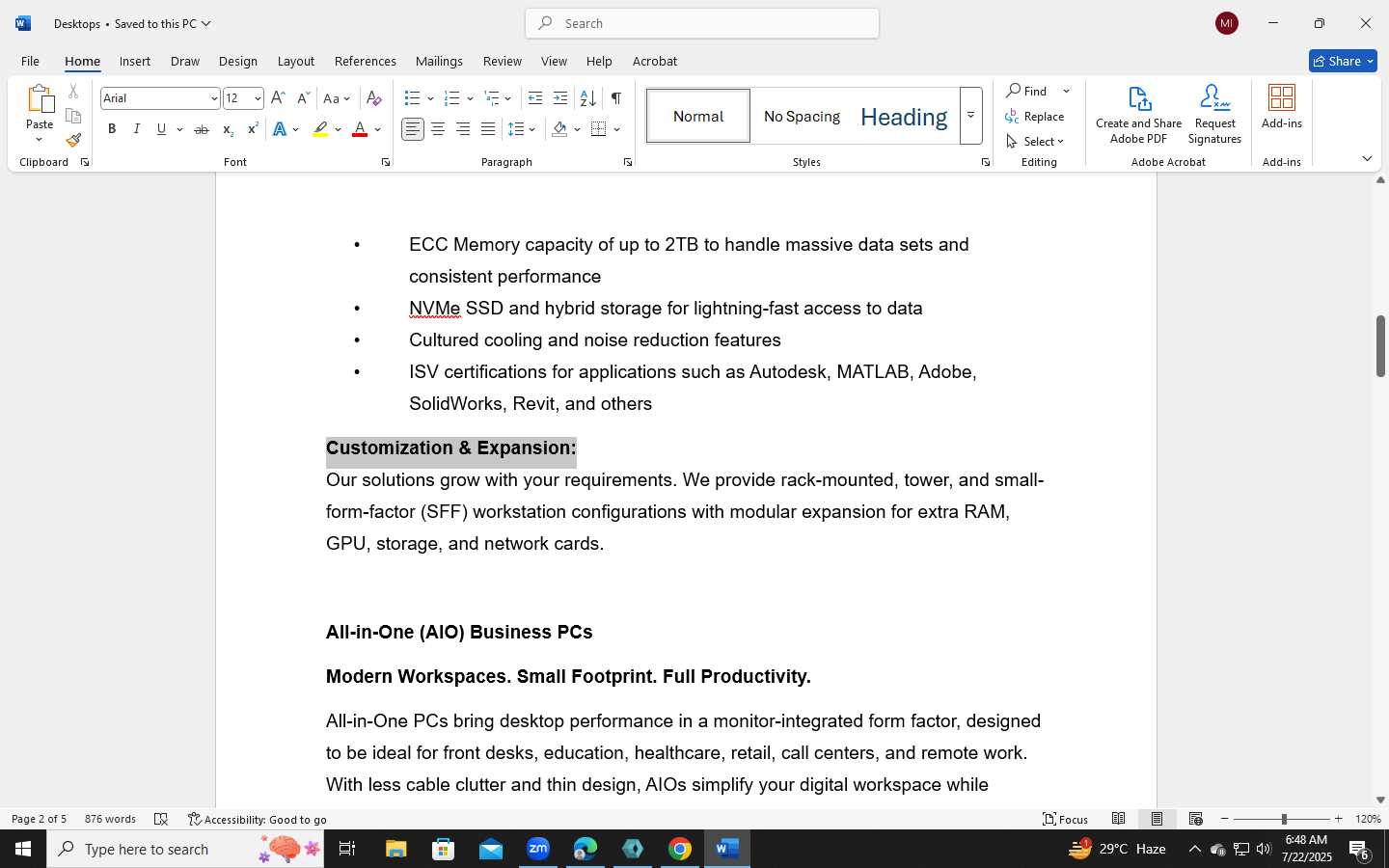Open the font size dropdown

pos(258,98)
